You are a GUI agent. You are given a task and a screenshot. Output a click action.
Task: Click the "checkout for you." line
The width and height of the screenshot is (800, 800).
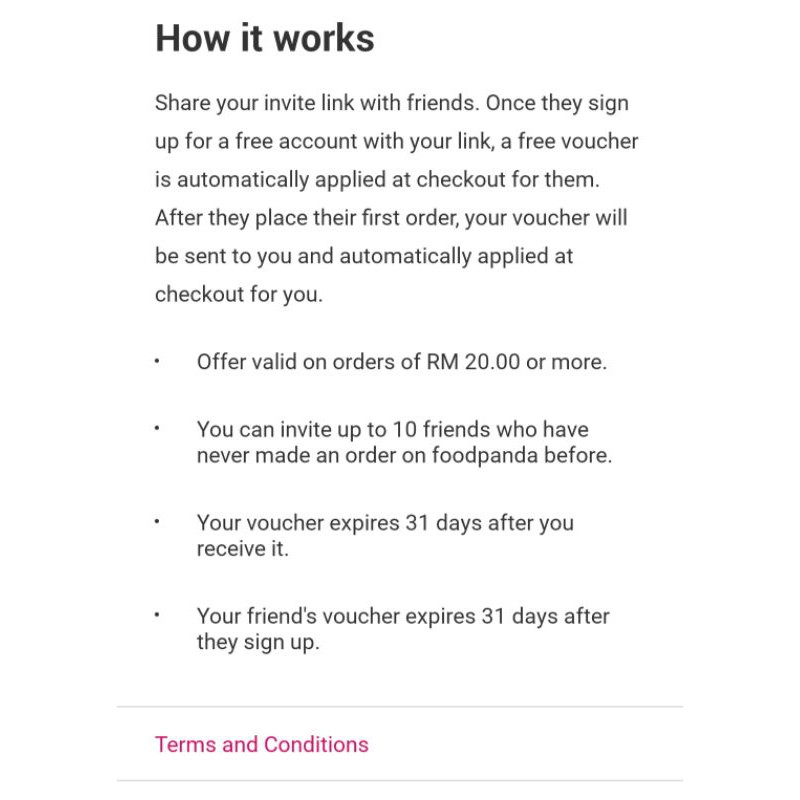click(238, 294)
